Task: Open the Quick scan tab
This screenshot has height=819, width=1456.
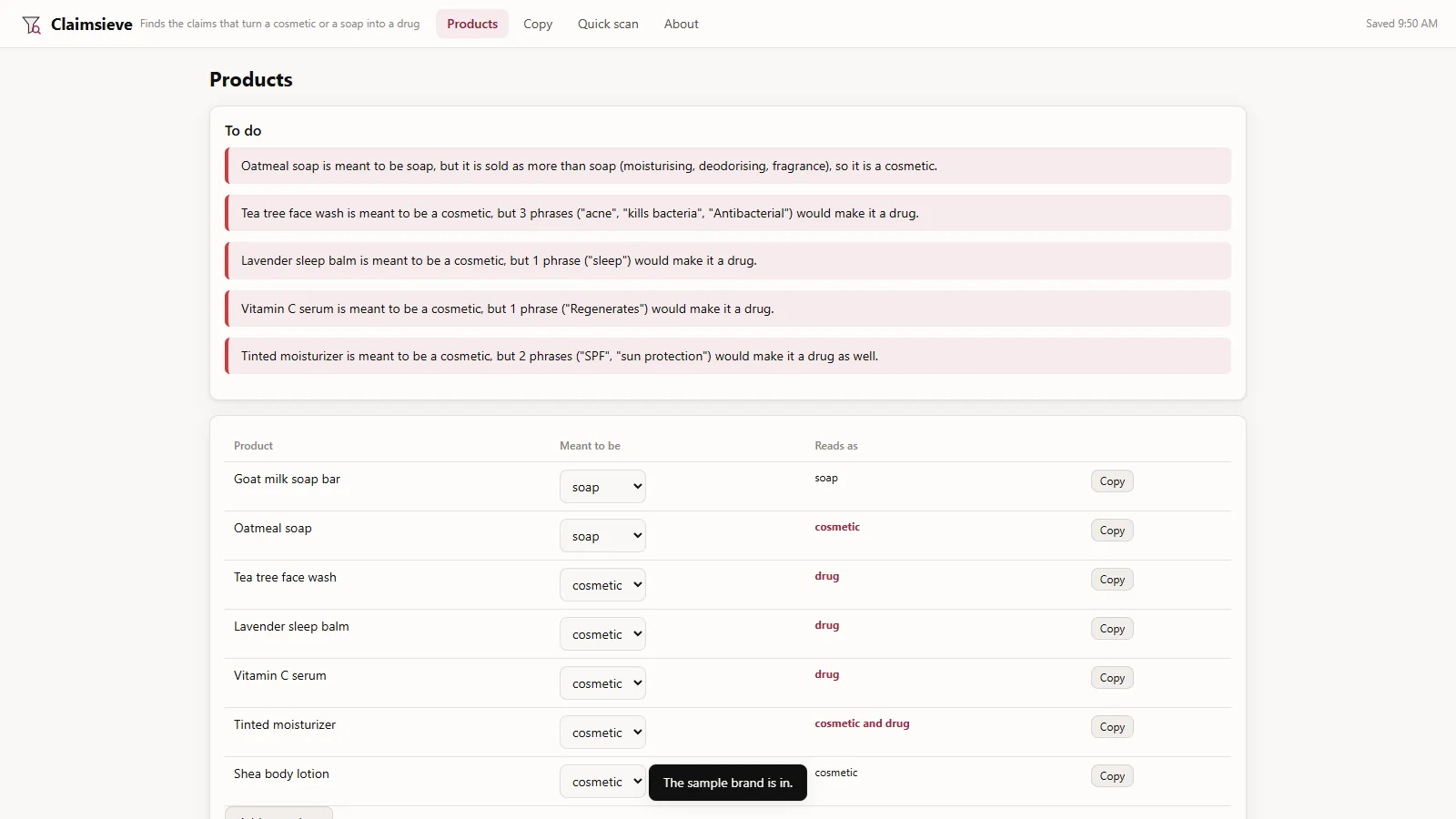Action: [608, 24]
